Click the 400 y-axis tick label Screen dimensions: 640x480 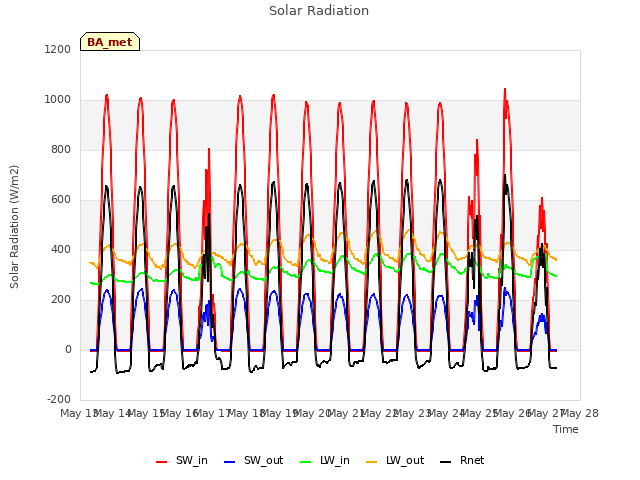61,249
